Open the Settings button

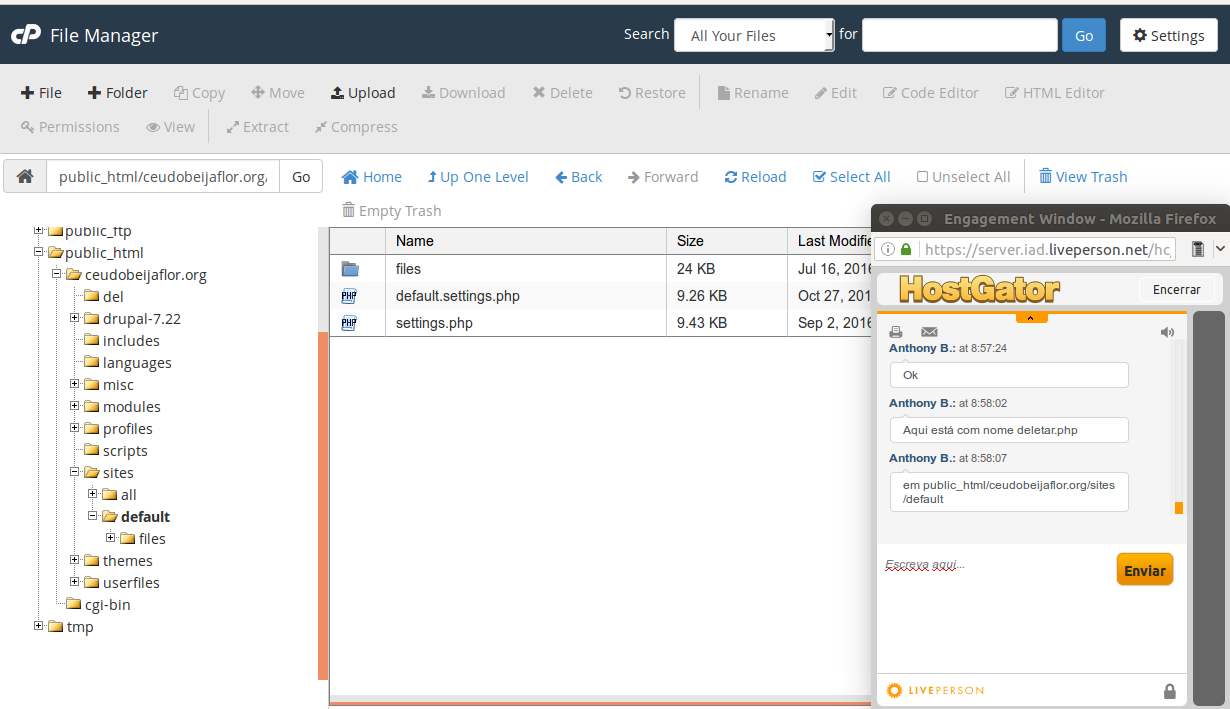[x=1168, y=35]
